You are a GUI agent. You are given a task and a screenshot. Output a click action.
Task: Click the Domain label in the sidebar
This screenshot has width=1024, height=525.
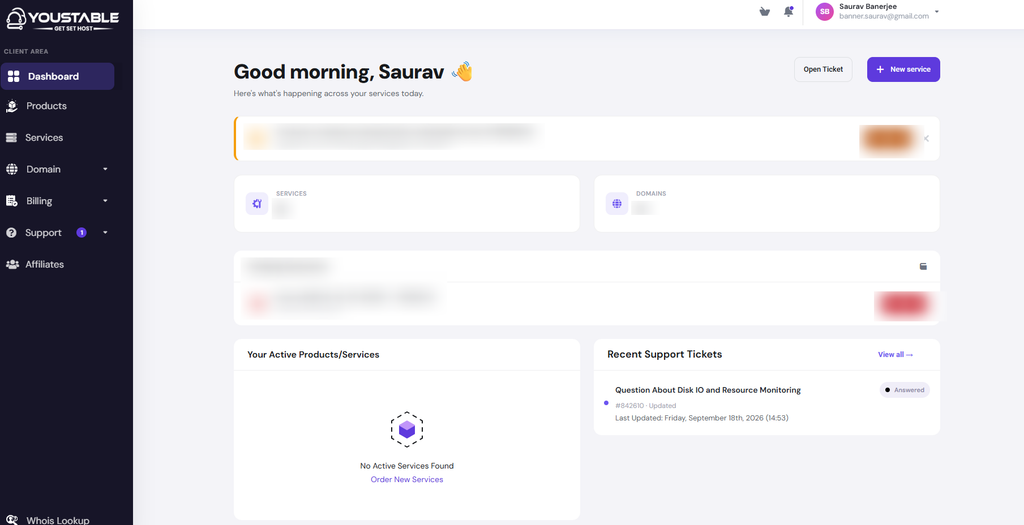click(x=43, y=169)
